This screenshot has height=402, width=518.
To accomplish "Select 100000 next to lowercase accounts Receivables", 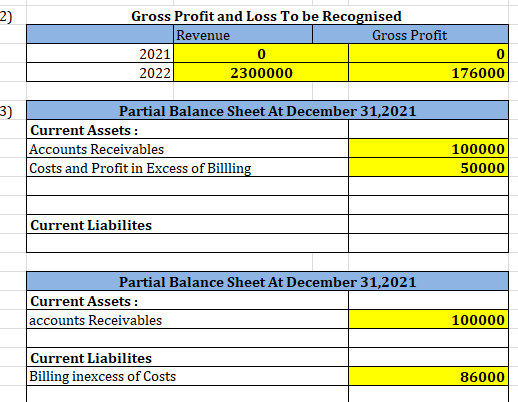I will (x=428, y=320).
